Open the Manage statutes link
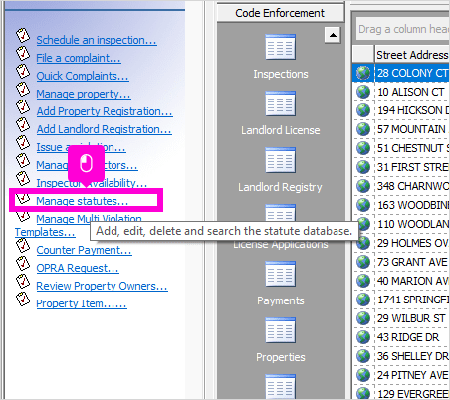The width and height of the screenshot is (450, 400). pyautogui.click(x=82, y=201)
